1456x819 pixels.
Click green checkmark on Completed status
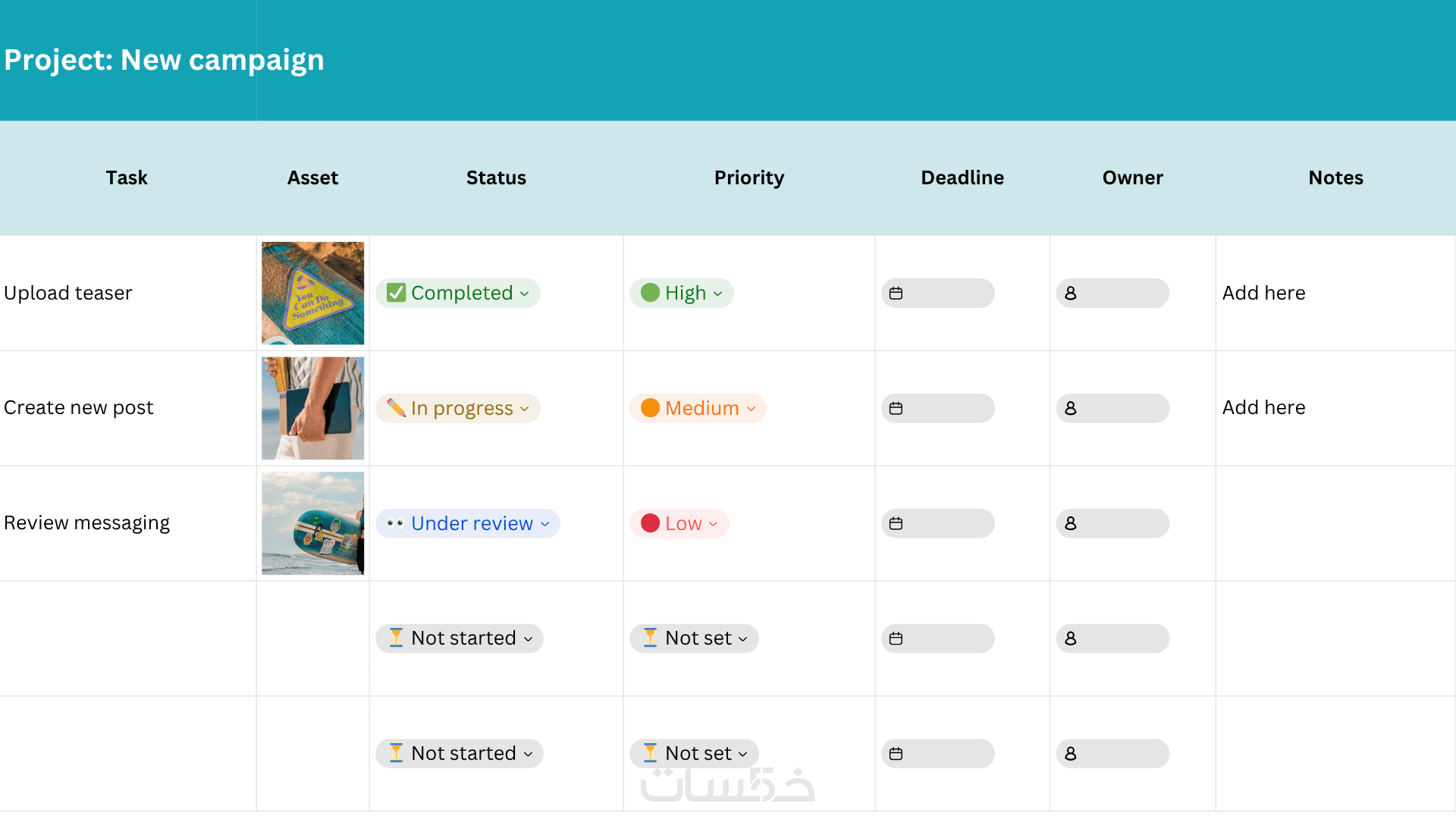pyautogui.click(x=396, y=293)
